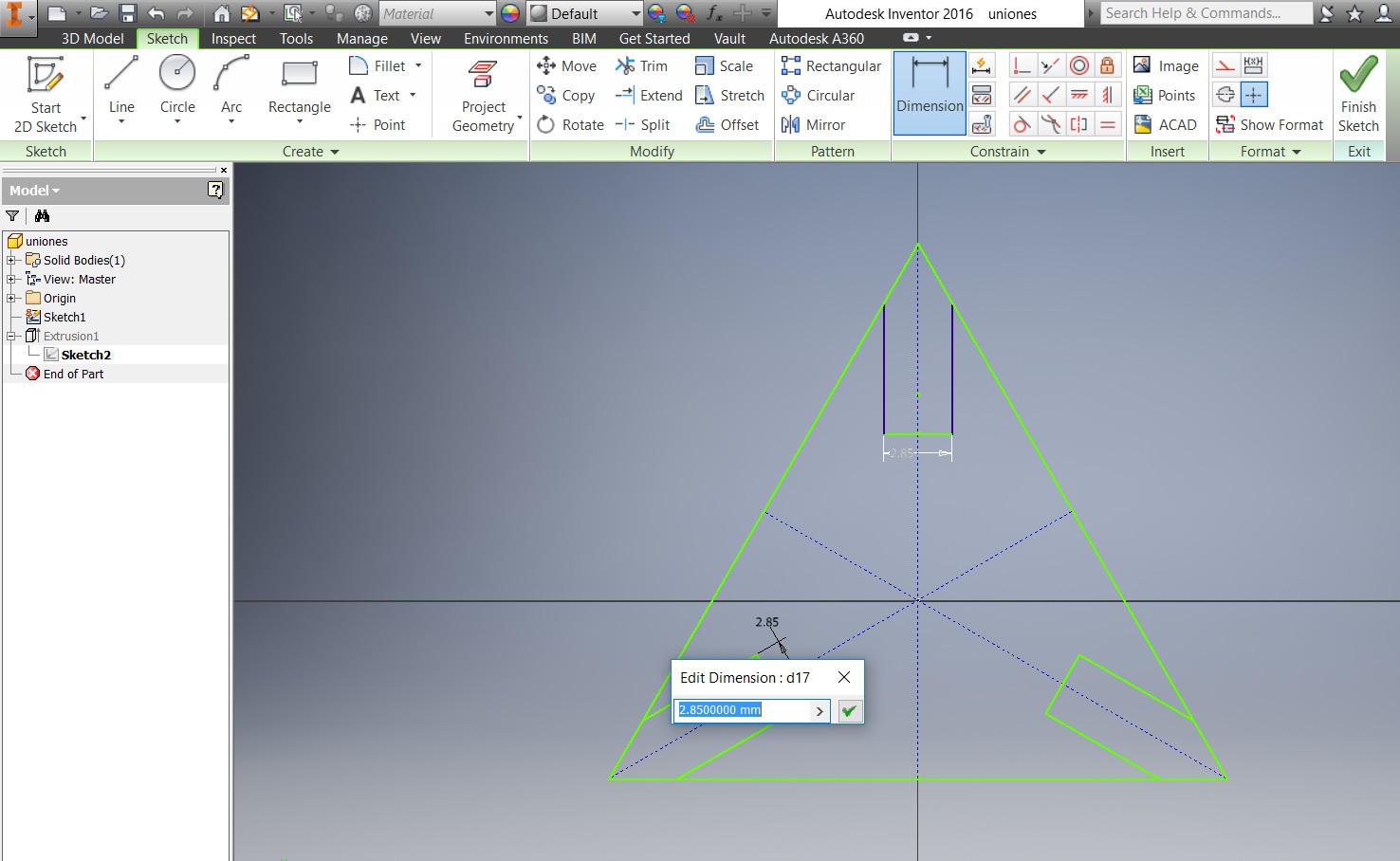
Task: Select the Tangent constraint icon
Action: [1022, 124]
